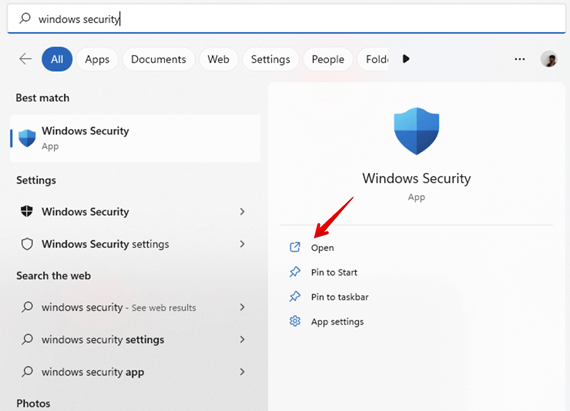Switch to the Documents filter tab
This screenshot has height=411, width=570.
pos(158,59)
